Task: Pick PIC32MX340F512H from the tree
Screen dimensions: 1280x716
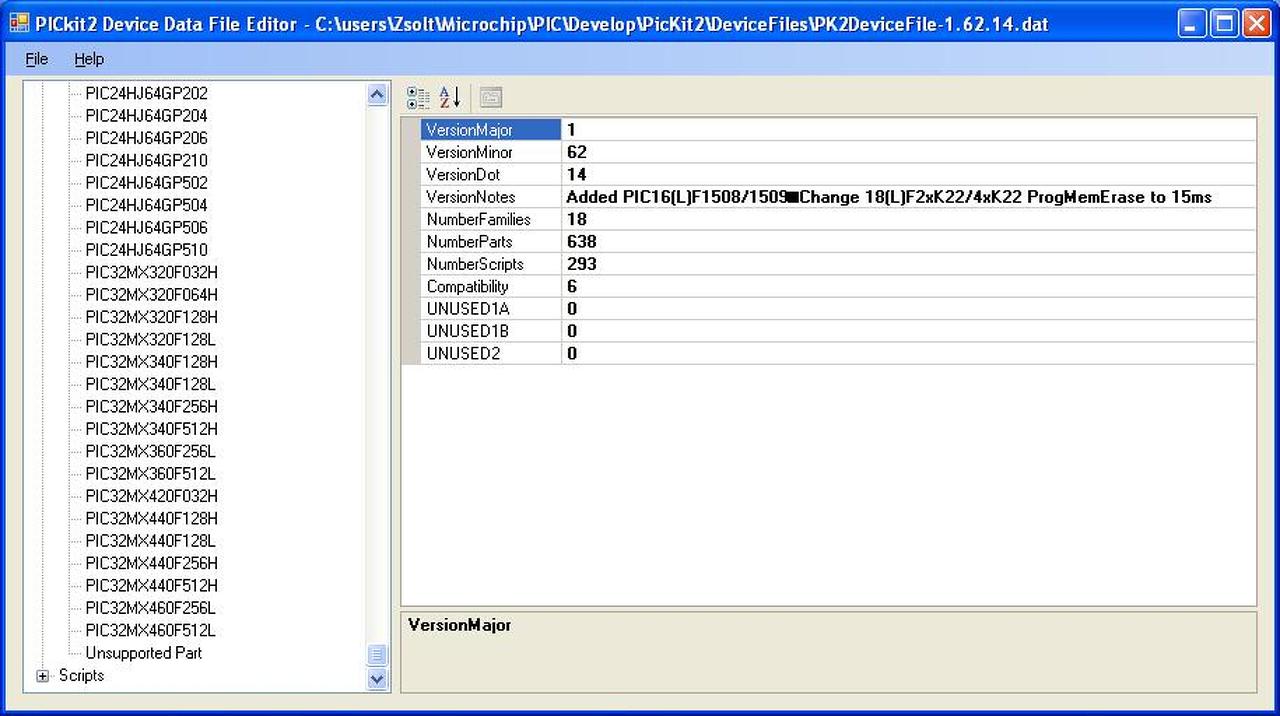Action: pos(151,429)
